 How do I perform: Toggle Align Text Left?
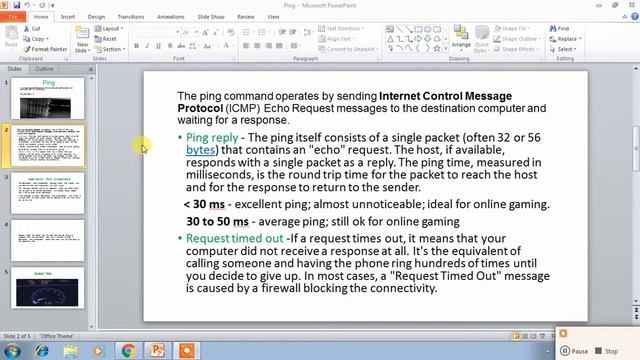(x=246, y=46)
